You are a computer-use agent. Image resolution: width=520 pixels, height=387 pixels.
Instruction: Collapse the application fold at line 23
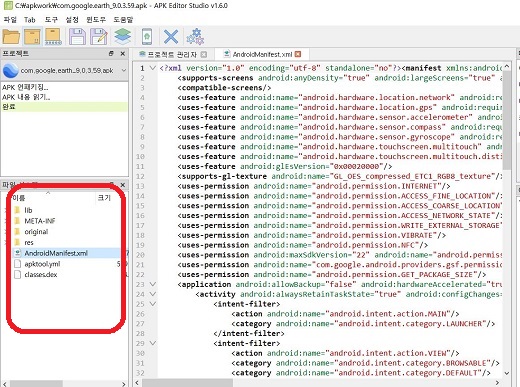tap(153, 284)
